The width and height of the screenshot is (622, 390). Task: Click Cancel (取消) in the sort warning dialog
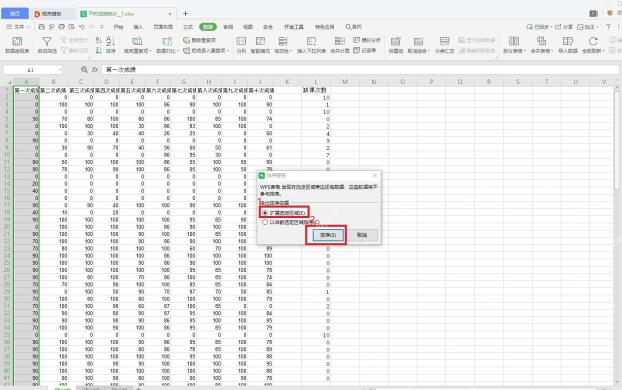coord(362,235)
